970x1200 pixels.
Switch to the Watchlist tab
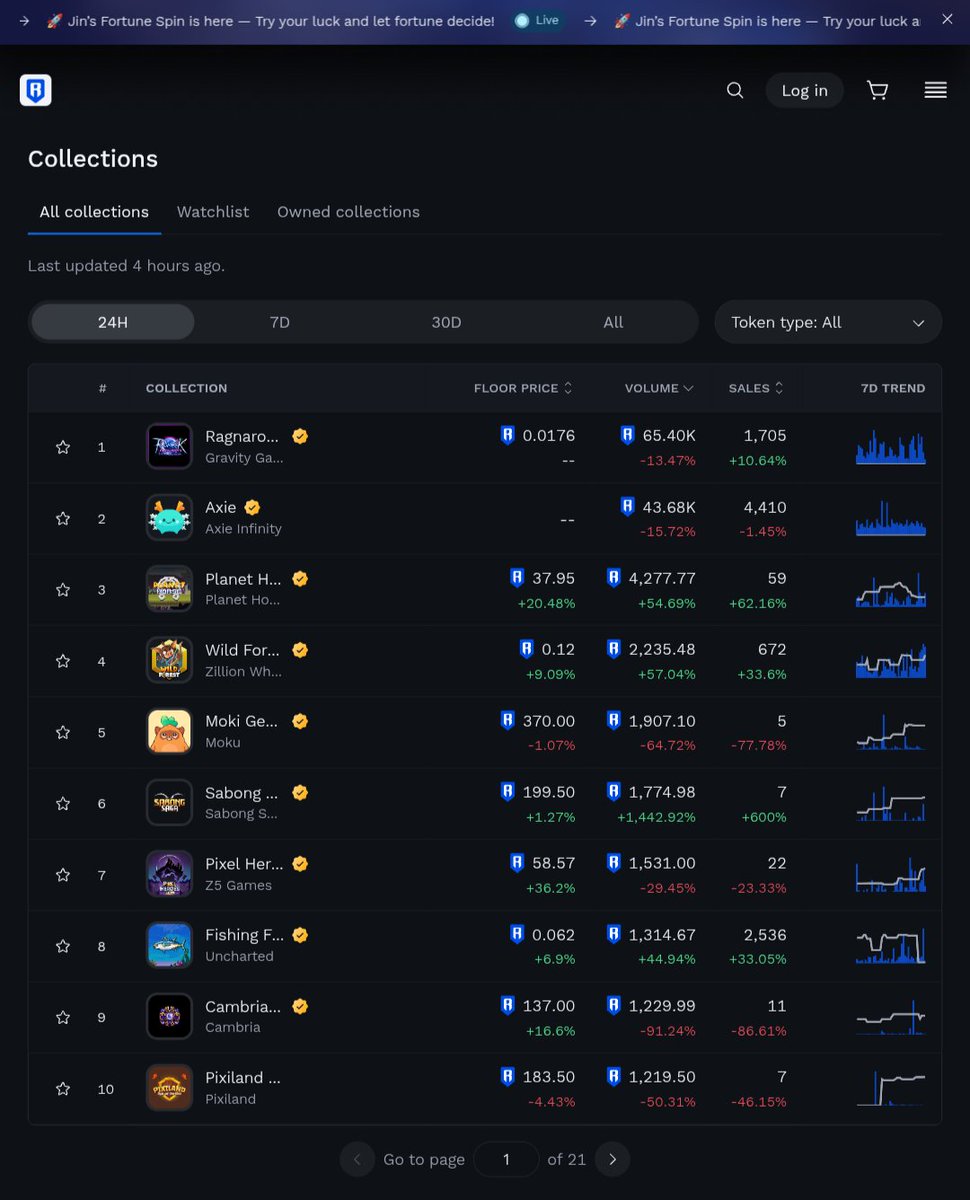(213, 212)
